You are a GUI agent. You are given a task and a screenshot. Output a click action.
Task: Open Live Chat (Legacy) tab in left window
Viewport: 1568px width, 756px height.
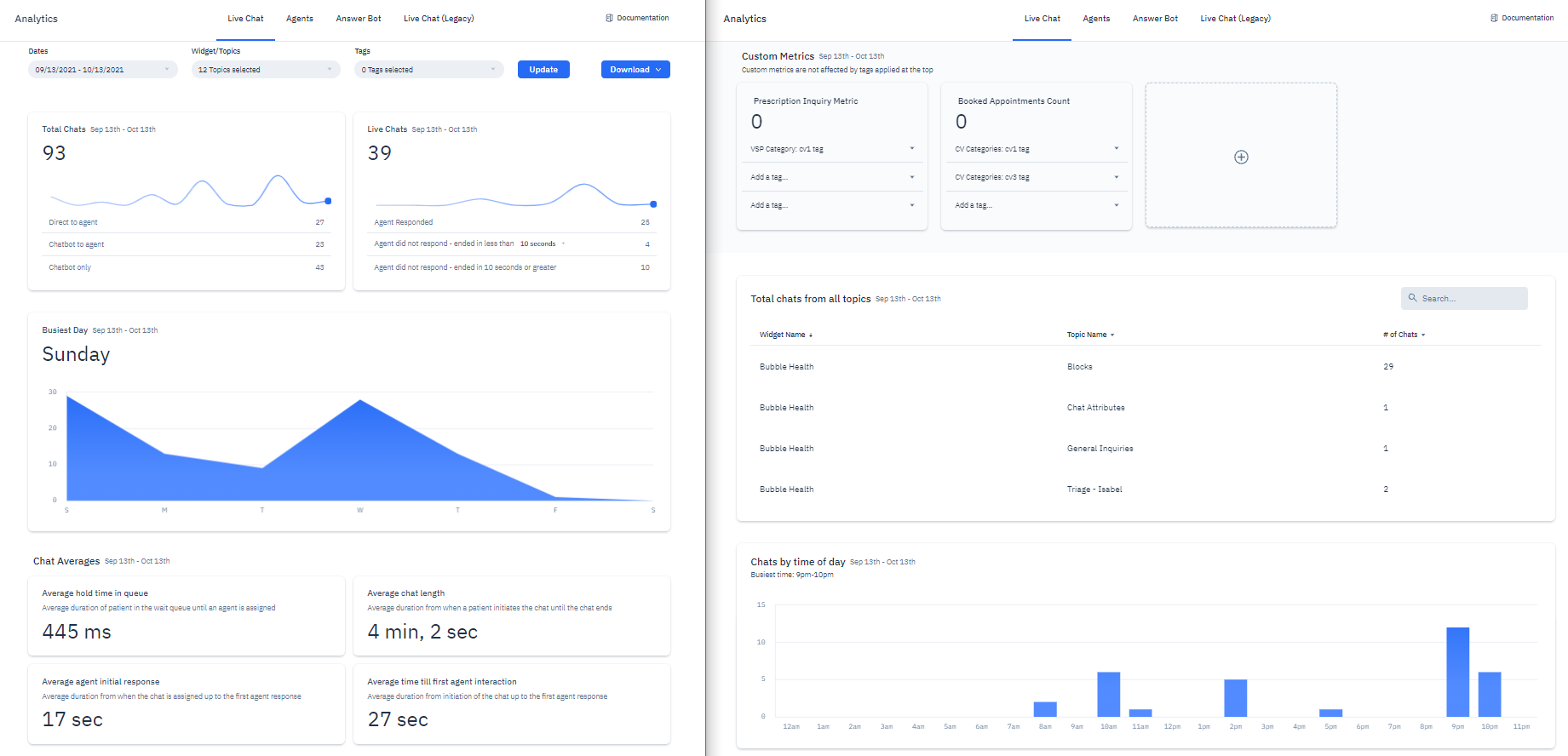[439, 19]
